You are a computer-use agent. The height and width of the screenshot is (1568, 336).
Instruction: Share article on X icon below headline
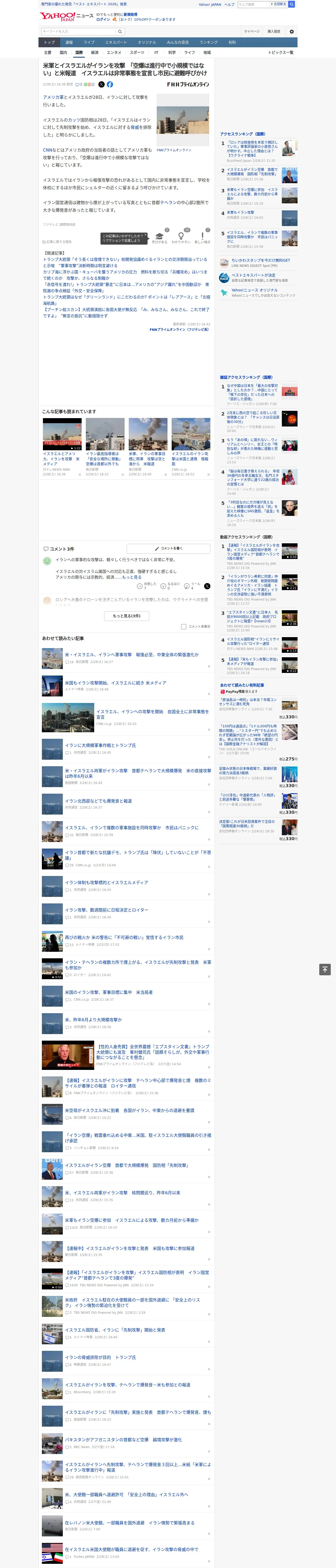pyautogui.click(x=101, y=85)
